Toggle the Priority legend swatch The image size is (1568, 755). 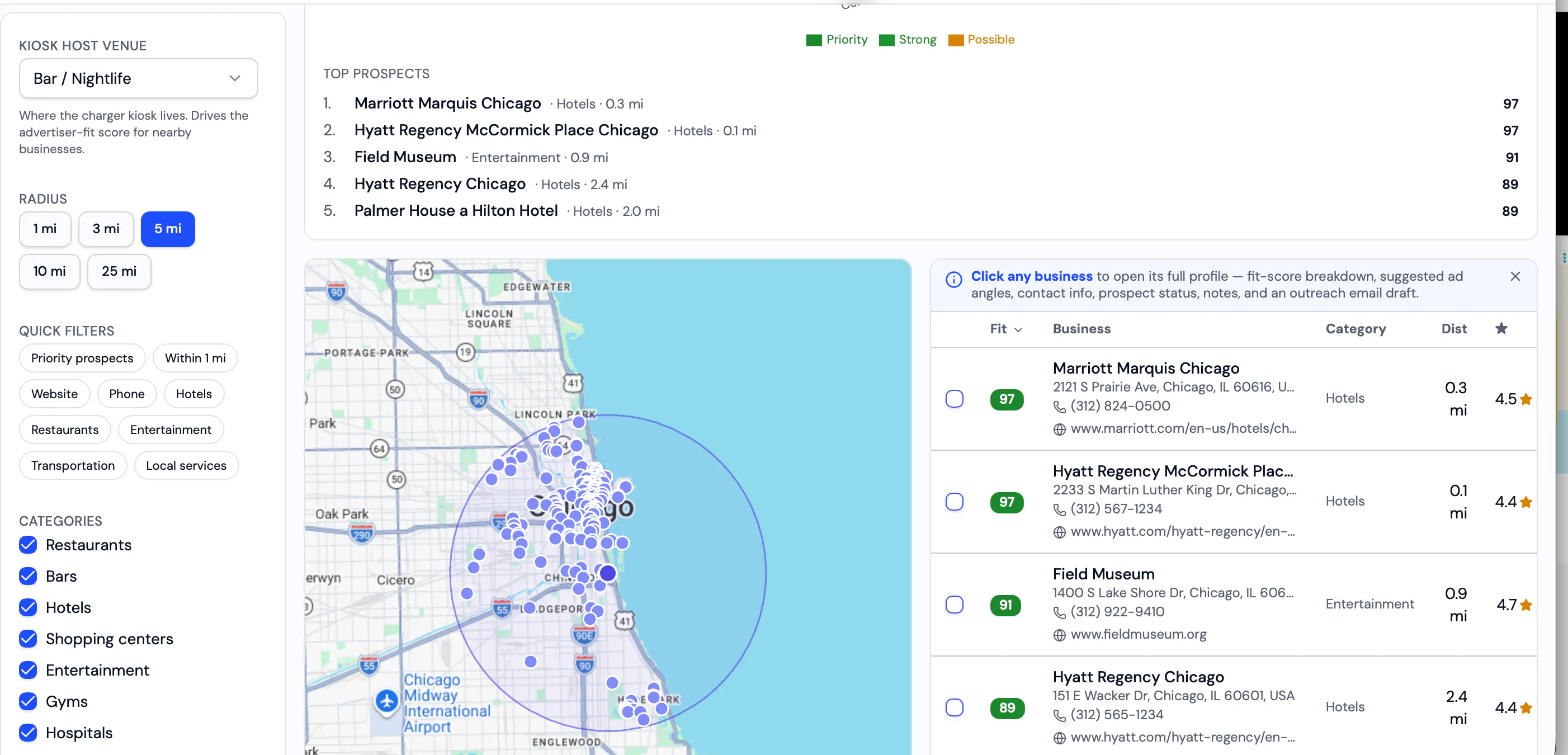[x=814, y=40]
